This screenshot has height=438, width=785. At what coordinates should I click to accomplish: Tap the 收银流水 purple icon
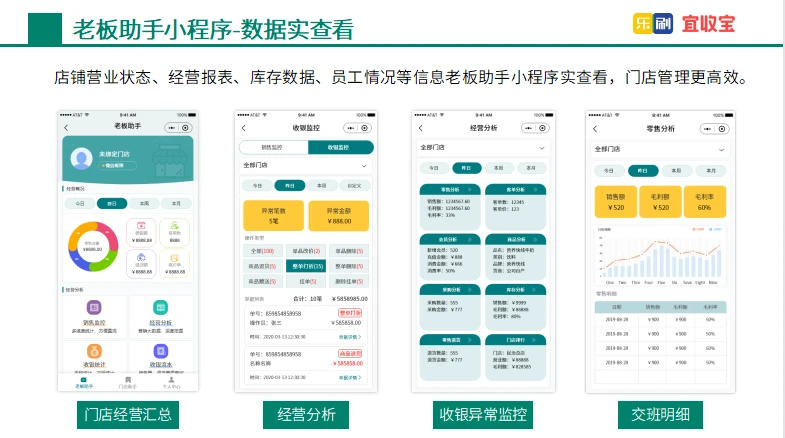(160, 352)
